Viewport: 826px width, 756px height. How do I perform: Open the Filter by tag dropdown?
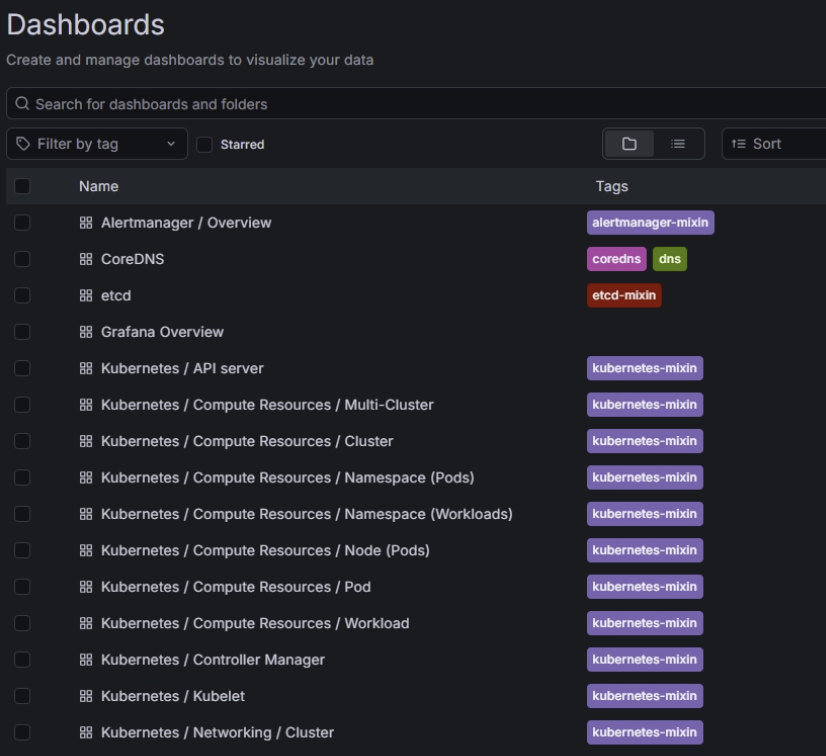click(x=96, y=144)
